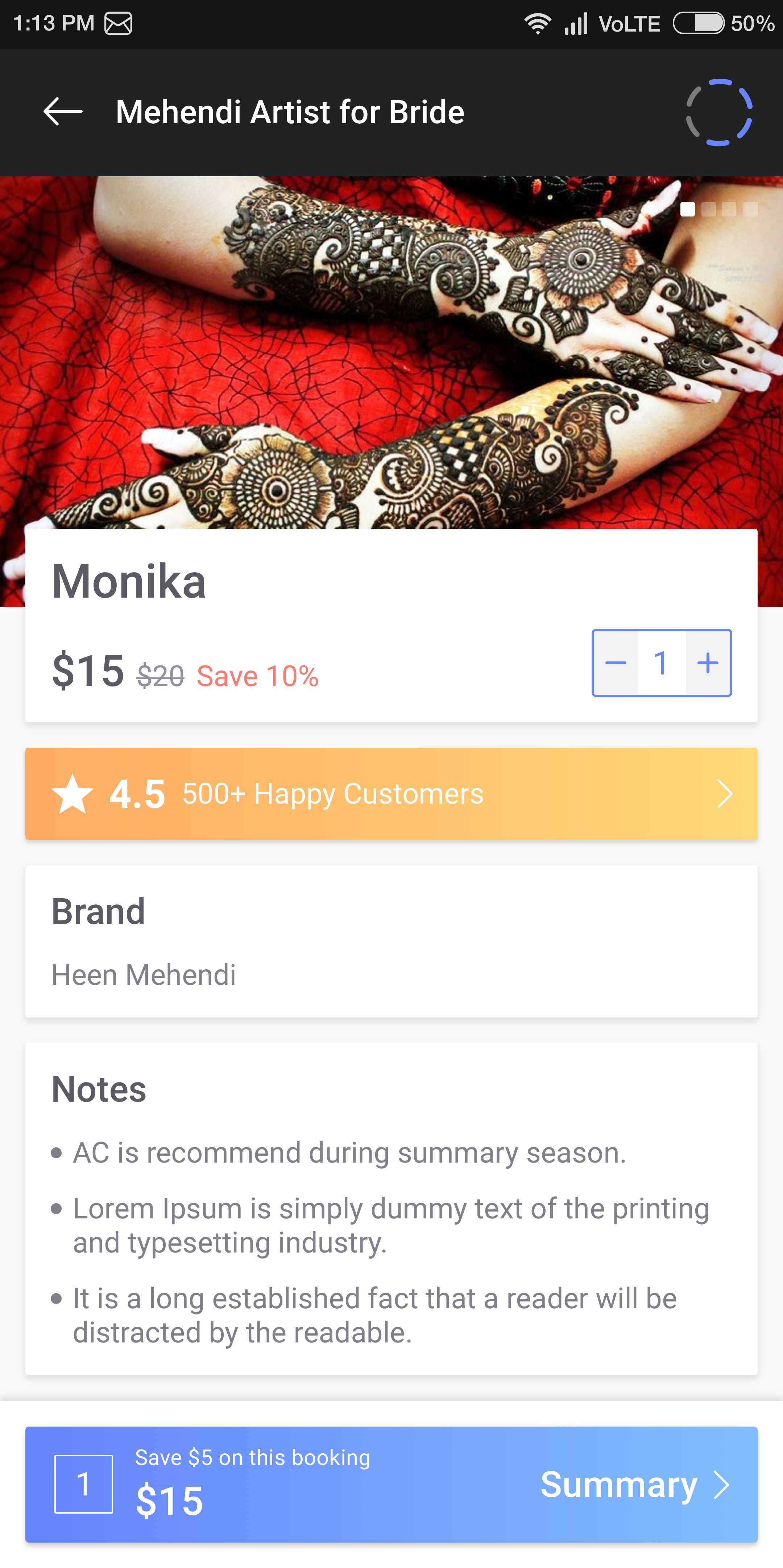783x1568 pixels.
Task: Select the first image carousel dot
Action: pos(688,209)
